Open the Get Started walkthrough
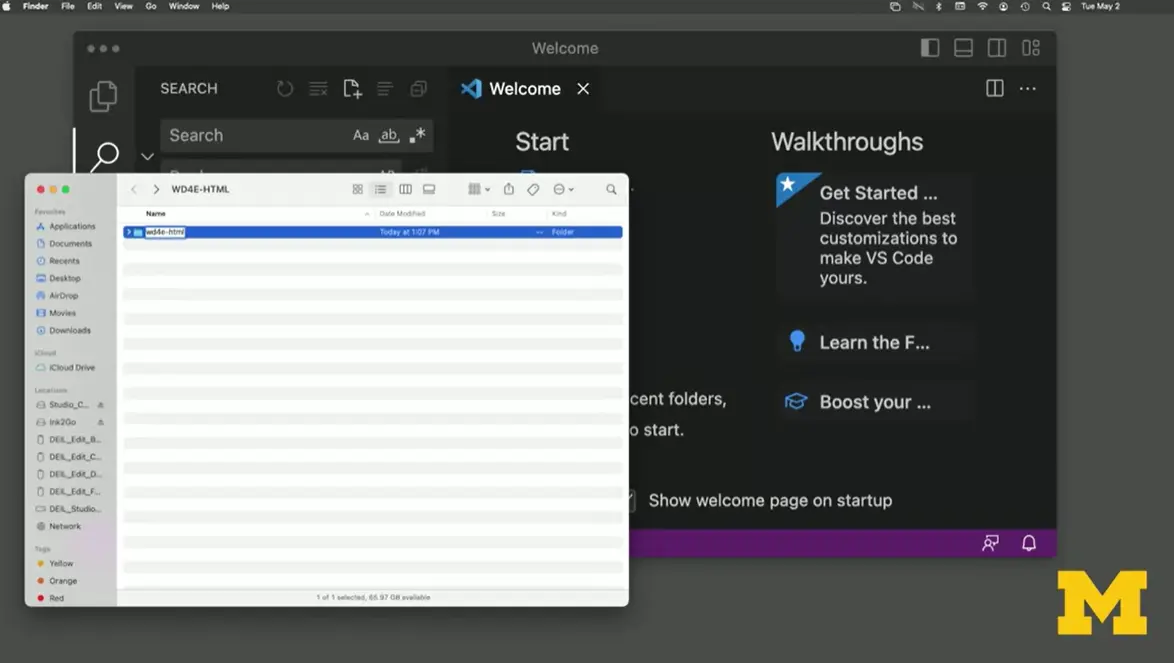 [x=874, y=192]
